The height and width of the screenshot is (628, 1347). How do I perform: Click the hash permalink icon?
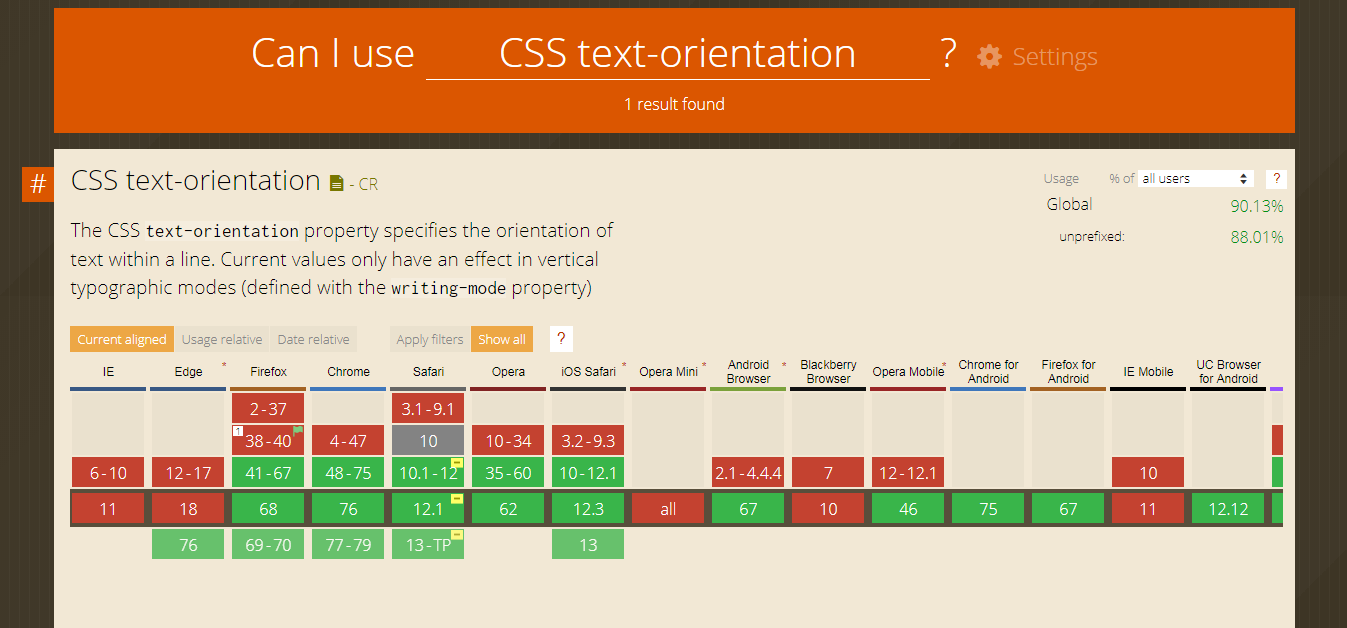38,185
